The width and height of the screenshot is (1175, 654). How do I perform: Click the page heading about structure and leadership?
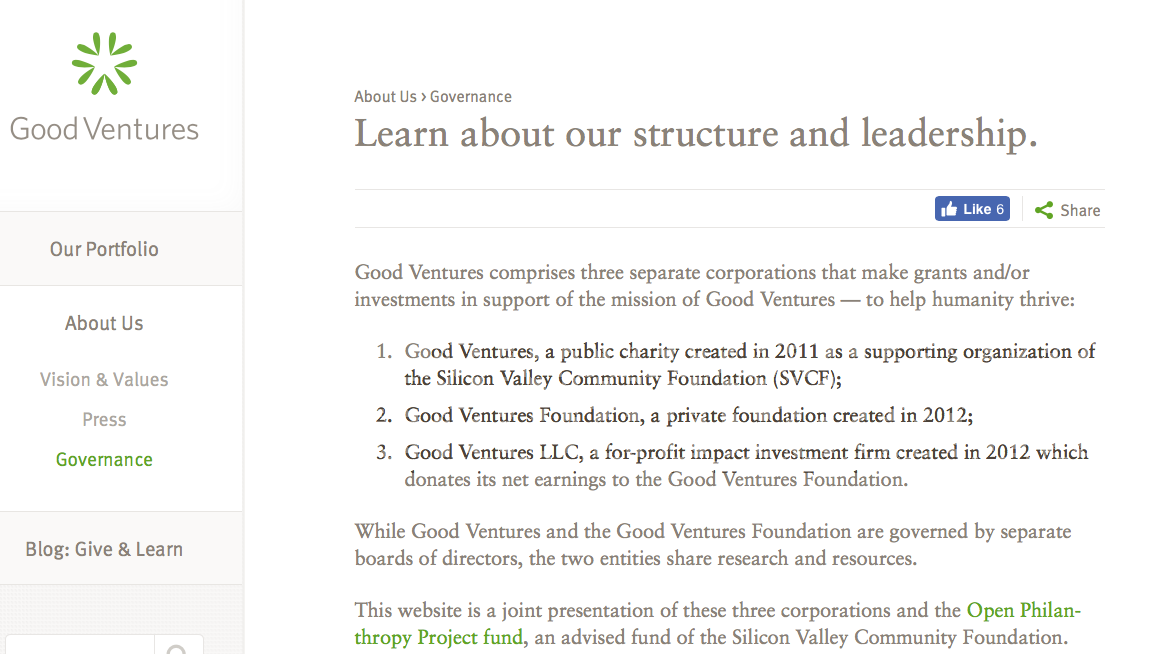click(695, 133)
